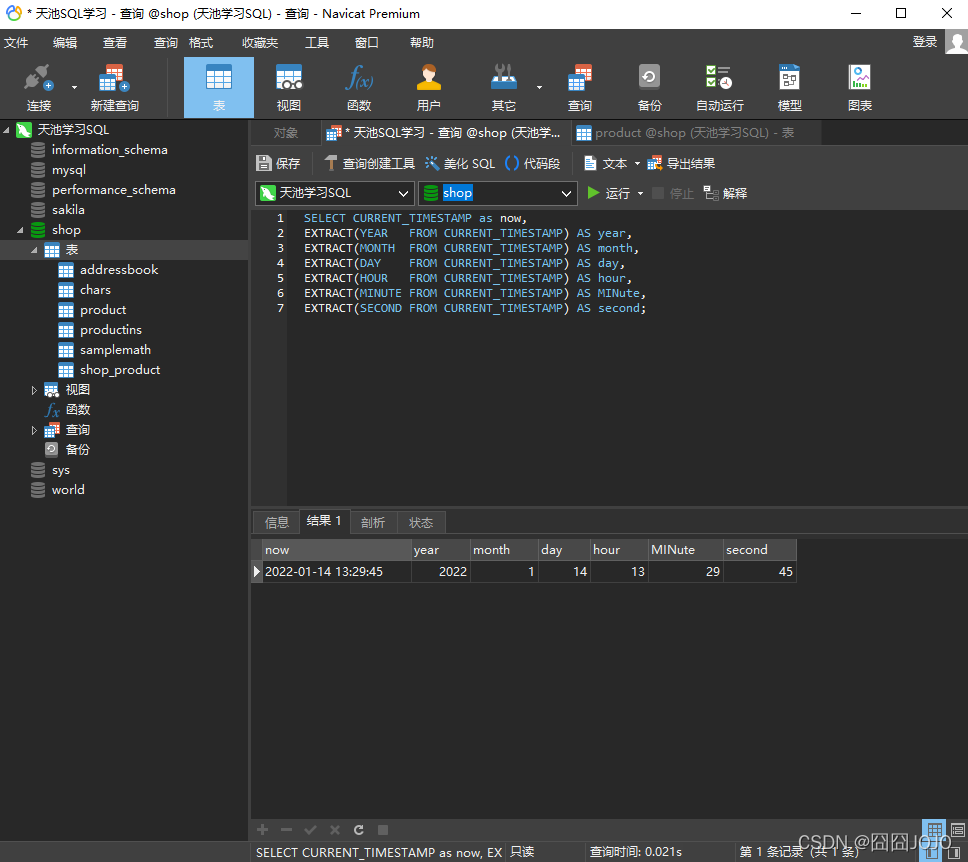
Task: Click Export Result (导出结果)
Action: pyautogui.click(x=681, y=163)
